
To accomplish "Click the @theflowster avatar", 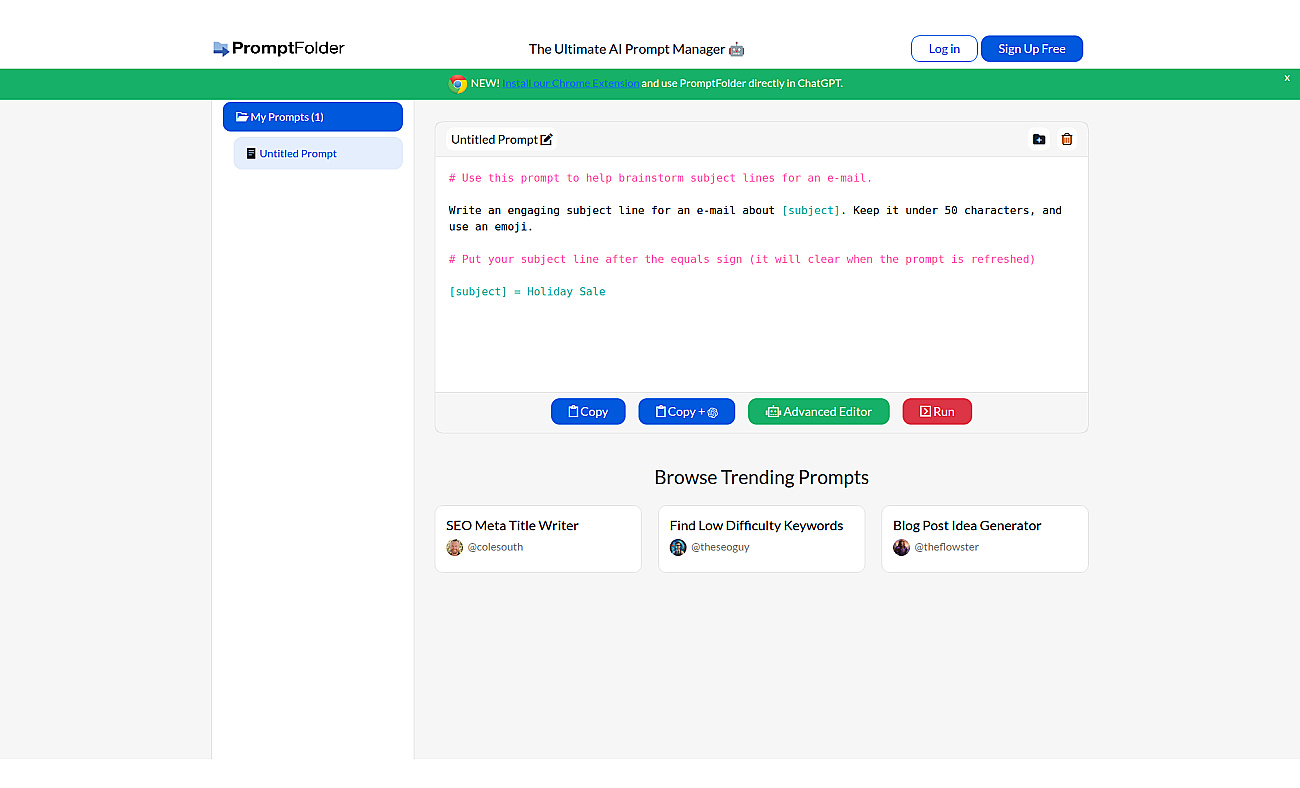I will 902,547.
